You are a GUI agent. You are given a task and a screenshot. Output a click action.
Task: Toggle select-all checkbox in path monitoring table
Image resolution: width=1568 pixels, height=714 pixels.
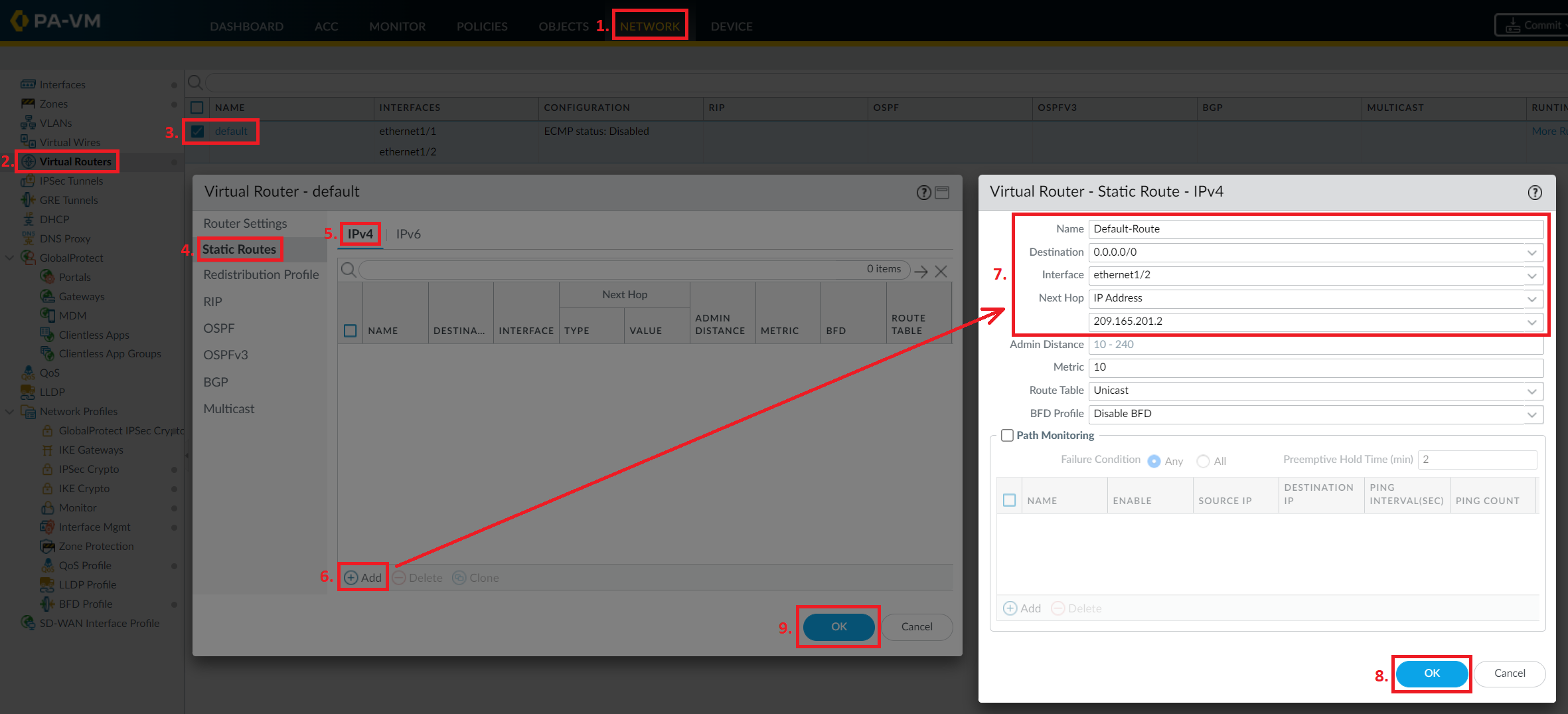[1010, 500]
